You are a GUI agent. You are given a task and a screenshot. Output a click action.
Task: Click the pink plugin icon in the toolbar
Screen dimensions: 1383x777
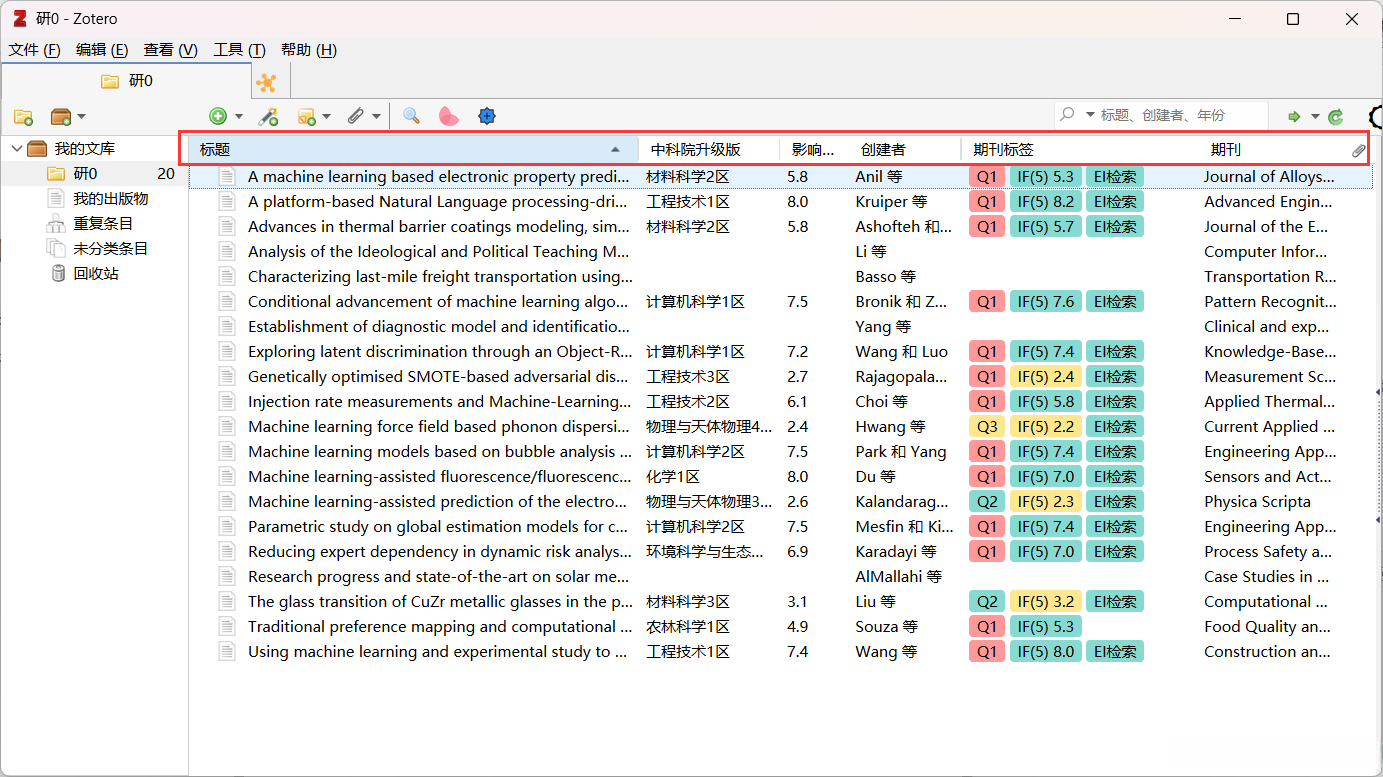tap(449, 117)
